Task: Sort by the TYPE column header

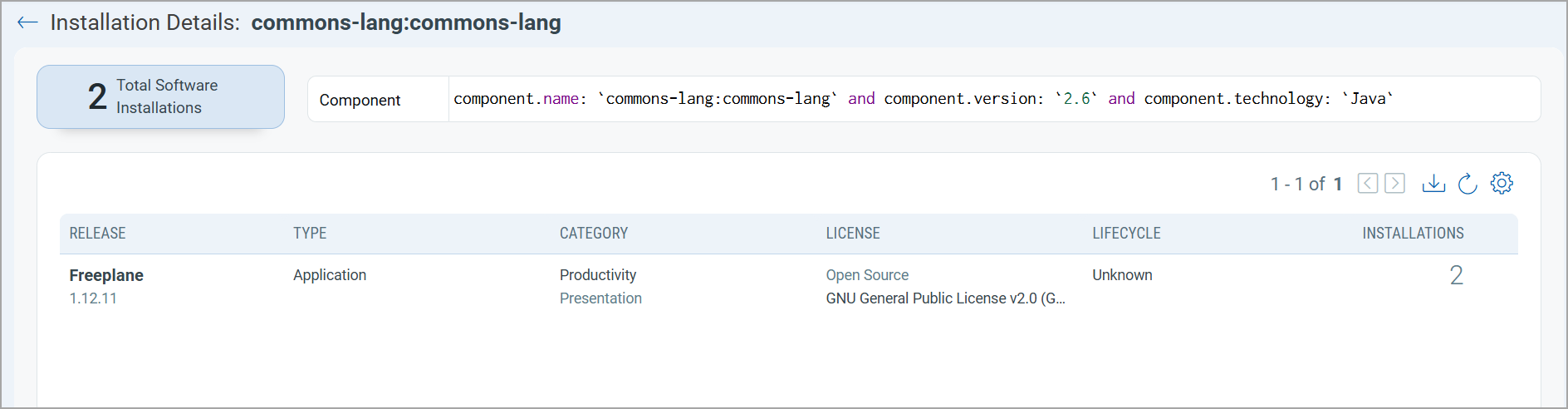Action: tap(310, 234)
